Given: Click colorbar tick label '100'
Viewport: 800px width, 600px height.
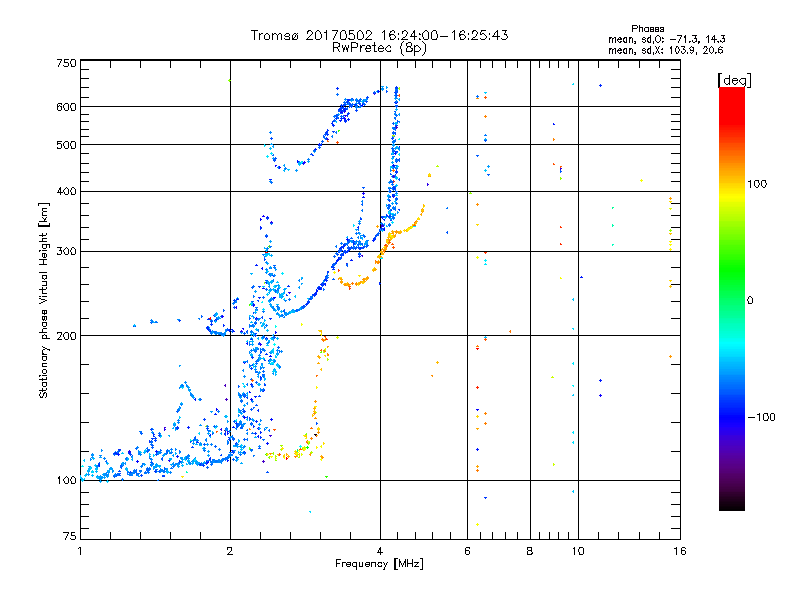Looking at the screenshot, I should tap(757, 184).
